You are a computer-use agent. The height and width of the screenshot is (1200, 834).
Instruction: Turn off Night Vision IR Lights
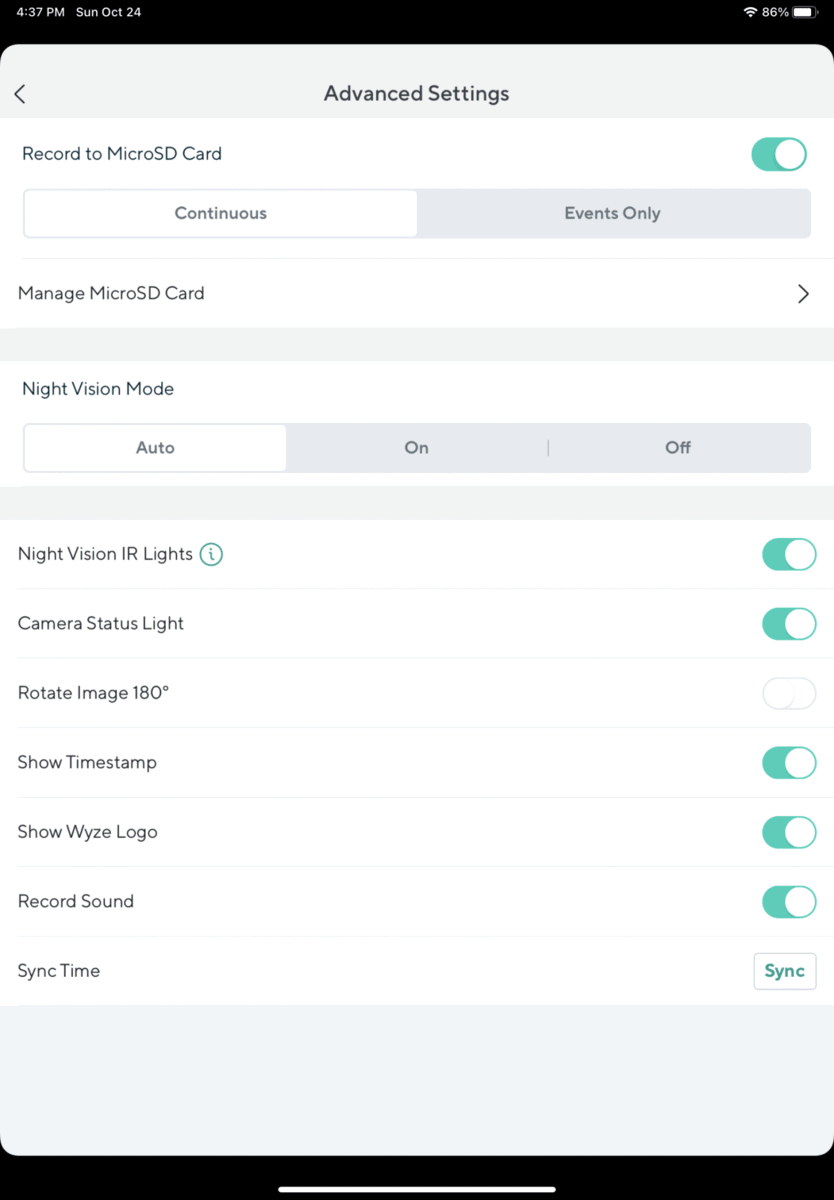[789, 554]
